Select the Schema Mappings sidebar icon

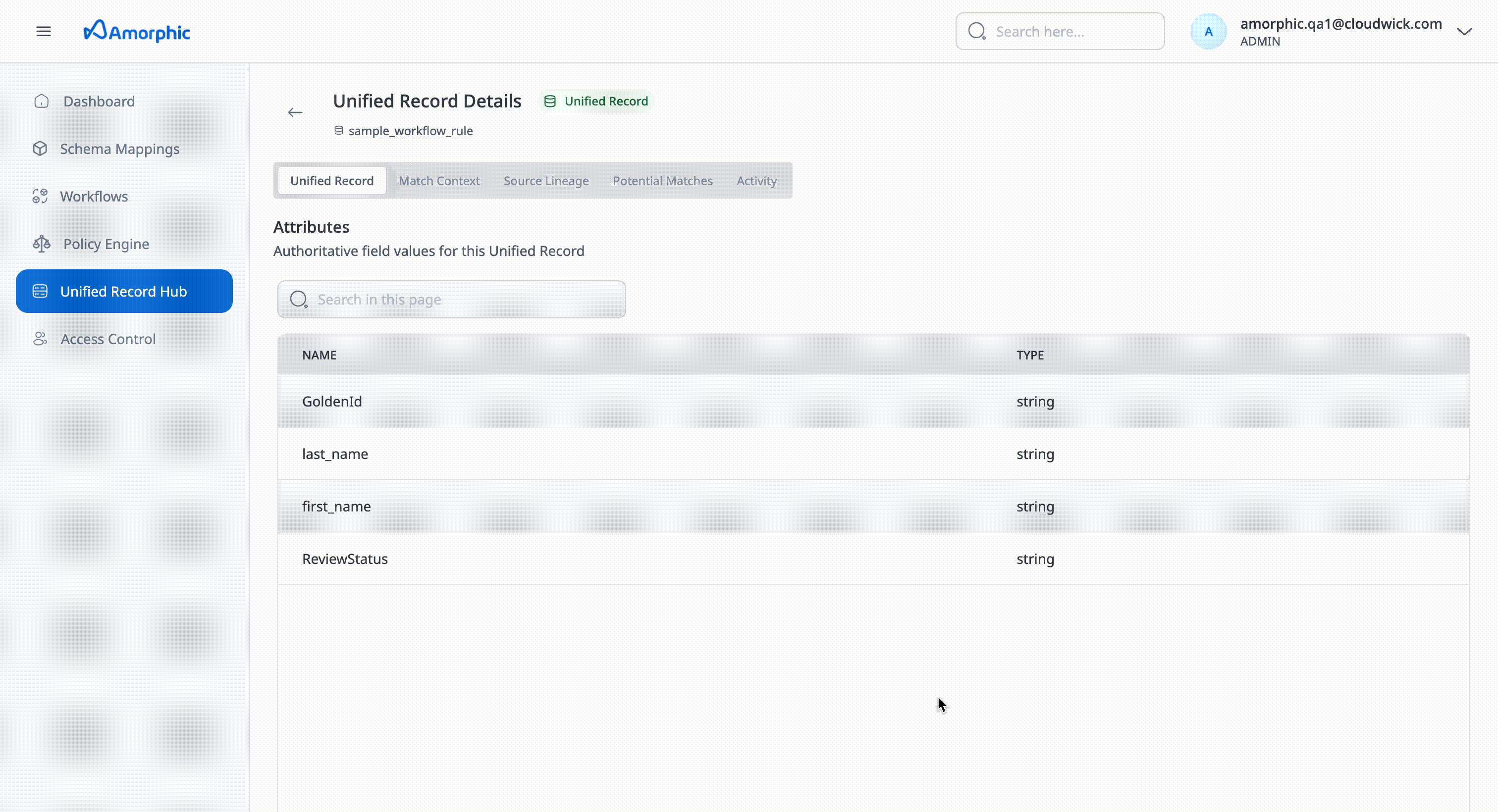click(x=41, y=148)
